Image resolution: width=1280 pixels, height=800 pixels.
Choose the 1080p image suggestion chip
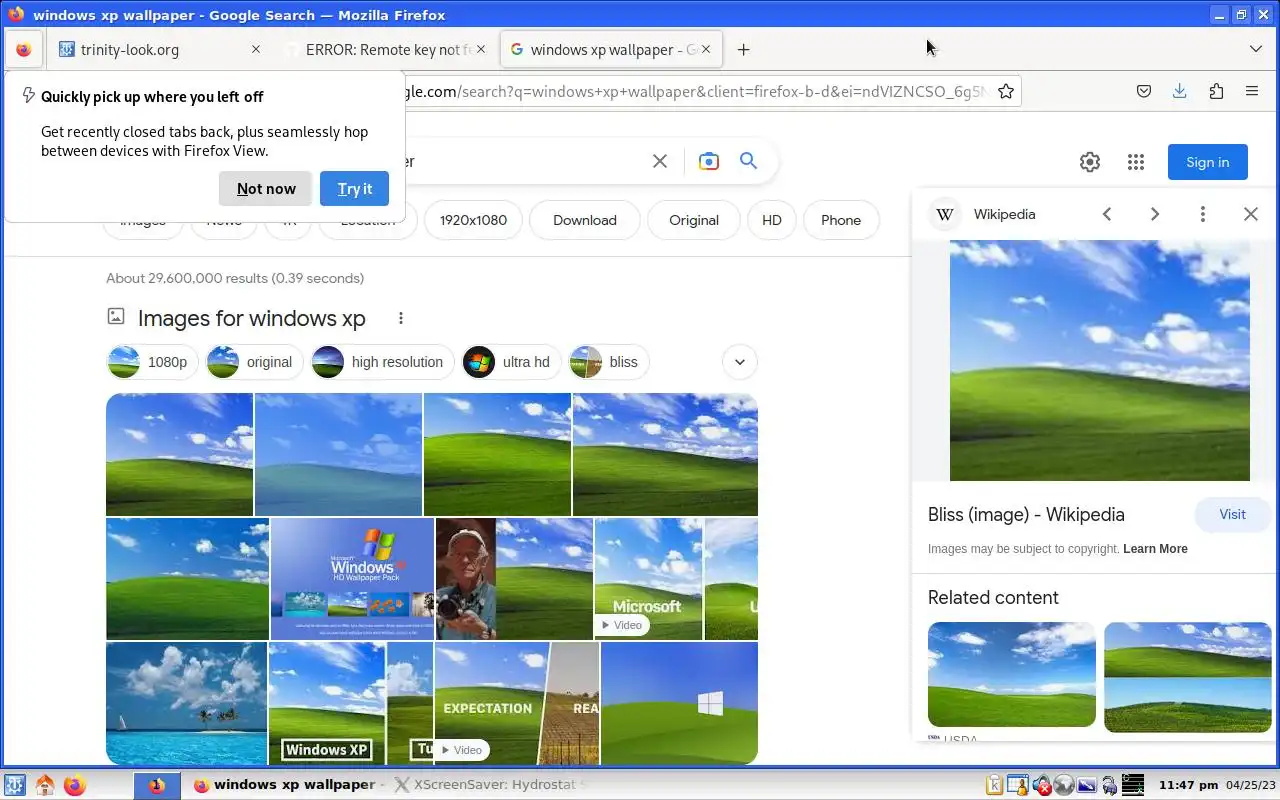(153, 362)
